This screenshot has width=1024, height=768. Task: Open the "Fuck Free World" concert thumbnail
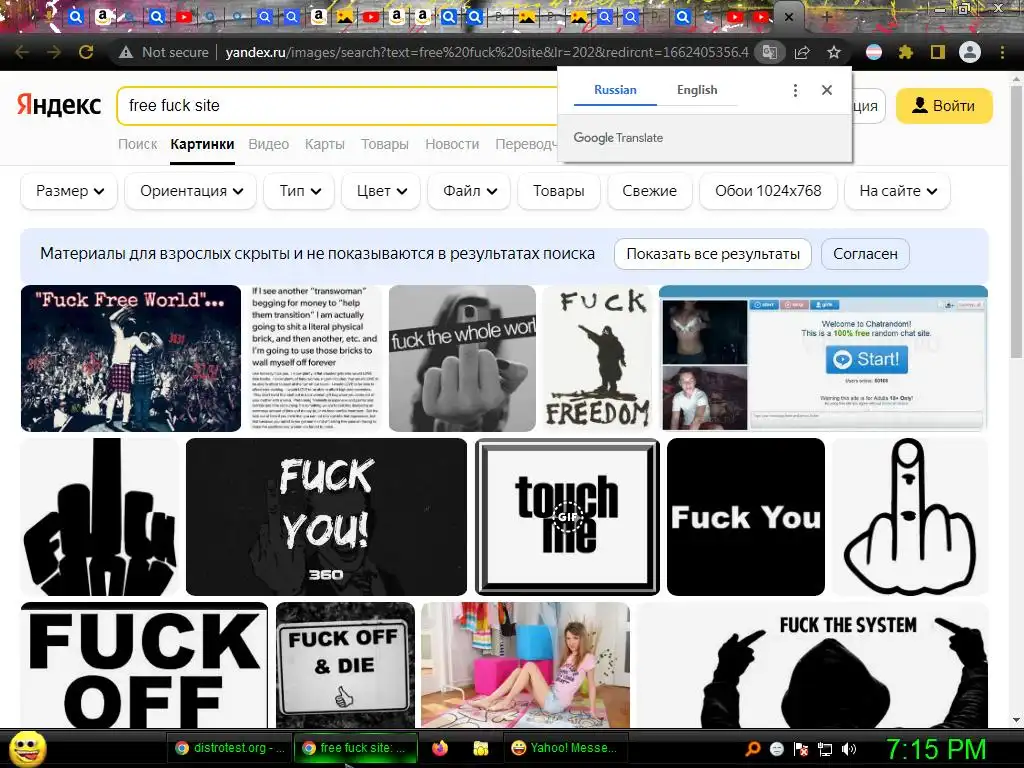(131, 358)
